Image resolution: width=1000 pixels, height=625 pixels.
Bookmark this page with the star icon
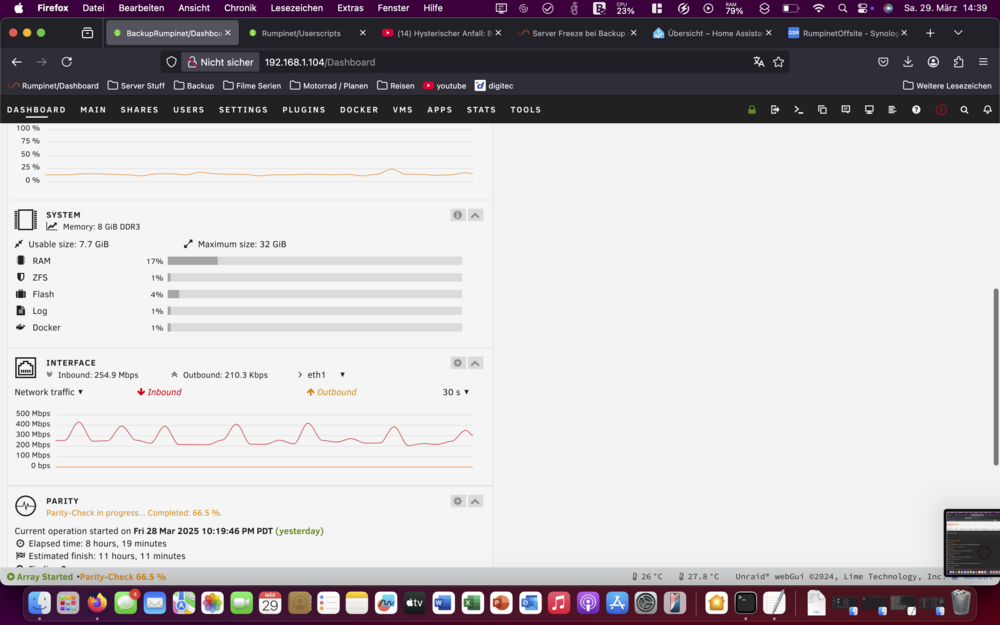[x=778, y=62]
